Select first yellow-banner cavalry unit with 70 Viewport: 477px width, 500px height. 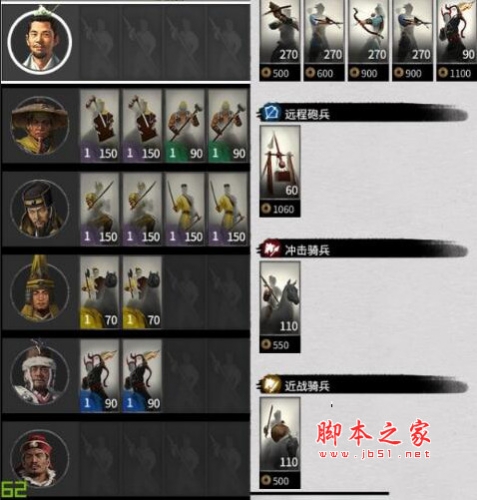pos(99,292)
